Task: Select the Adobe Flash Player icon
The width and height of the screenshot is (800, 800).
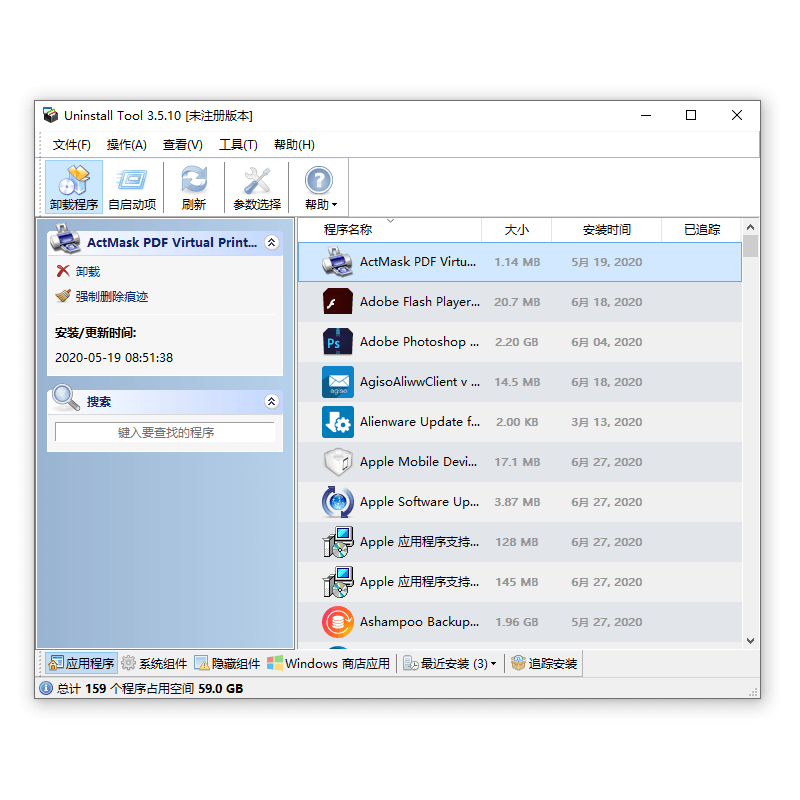Action: coord(338,302)
